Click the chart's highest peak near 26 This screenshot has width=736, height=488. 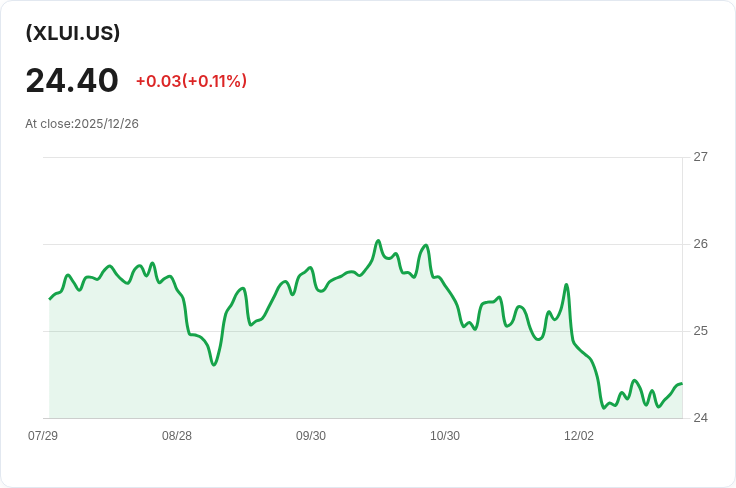tap(378, 241)
